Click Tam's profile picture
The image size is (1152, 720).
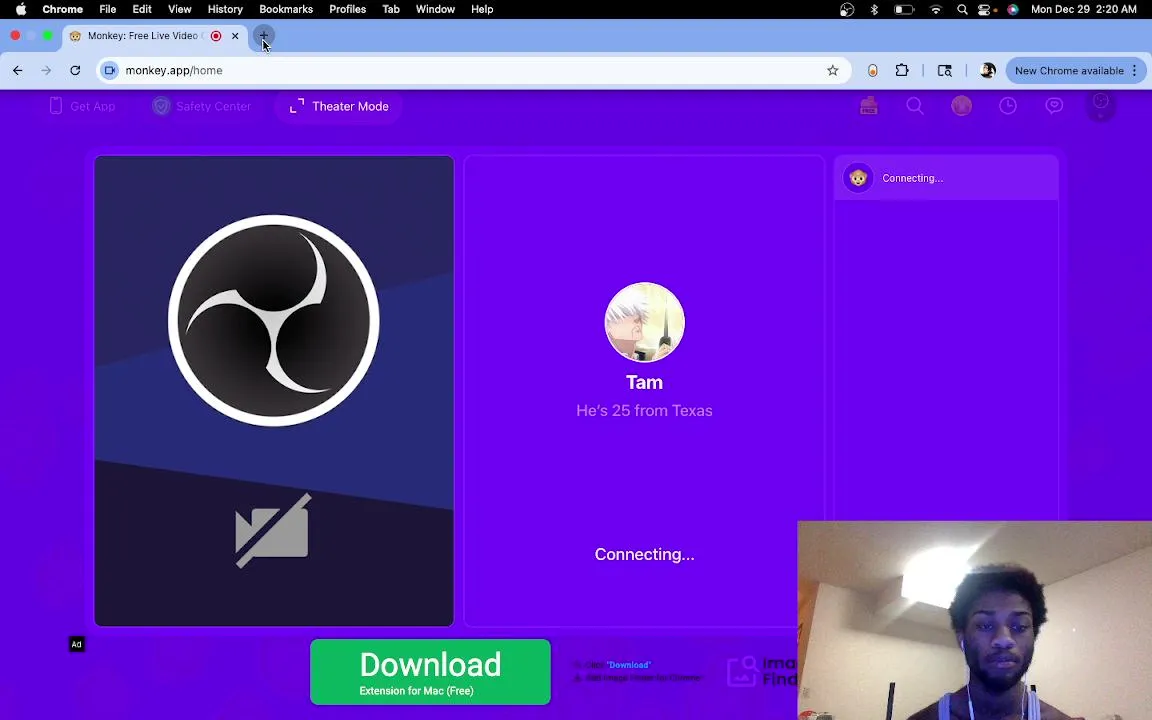point(644,322)
